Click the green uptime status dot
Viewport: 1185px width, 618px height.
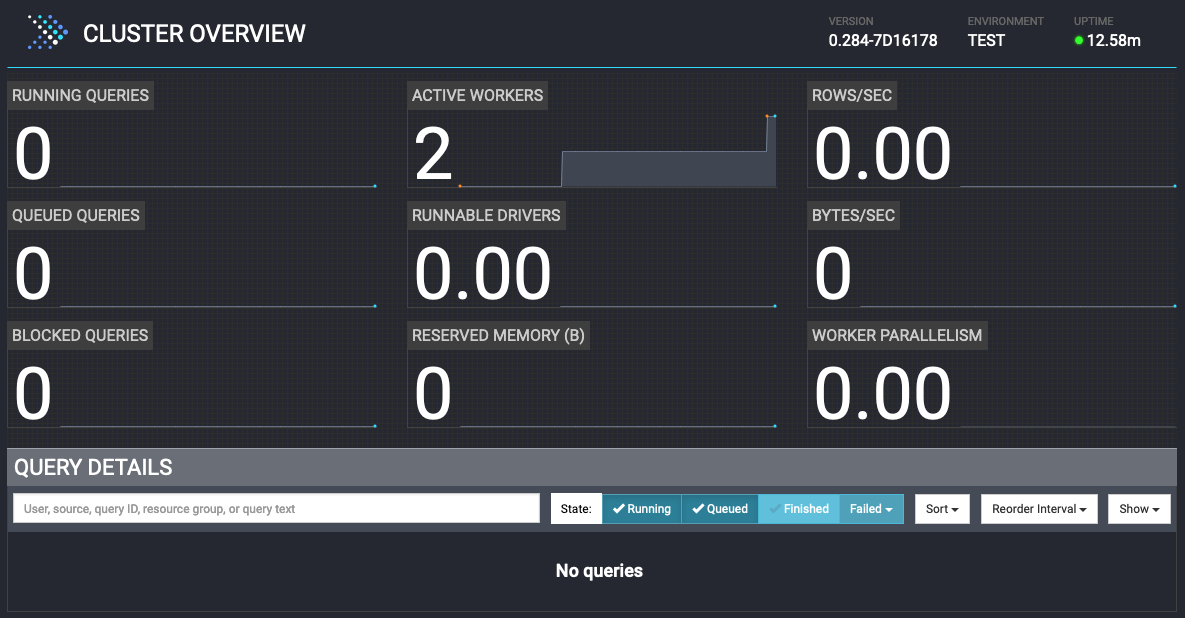tap(1081, 42)
